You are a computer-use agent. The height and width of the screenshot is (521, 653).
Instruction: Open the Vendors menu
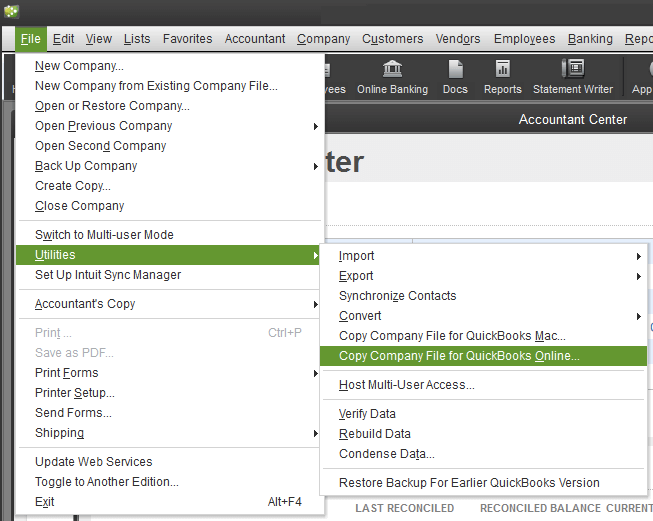click(x=458, y=39)
